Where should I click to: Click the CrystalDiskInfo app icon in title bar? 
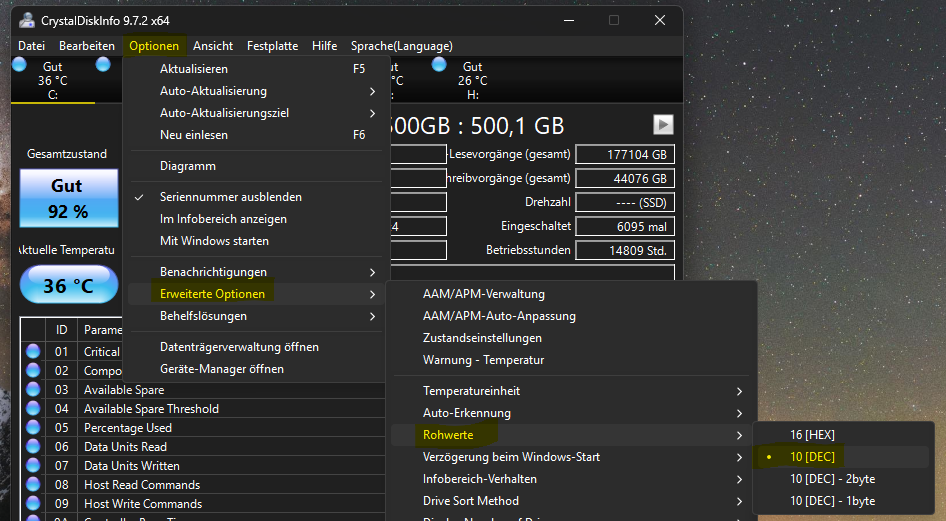pos(27,21)
